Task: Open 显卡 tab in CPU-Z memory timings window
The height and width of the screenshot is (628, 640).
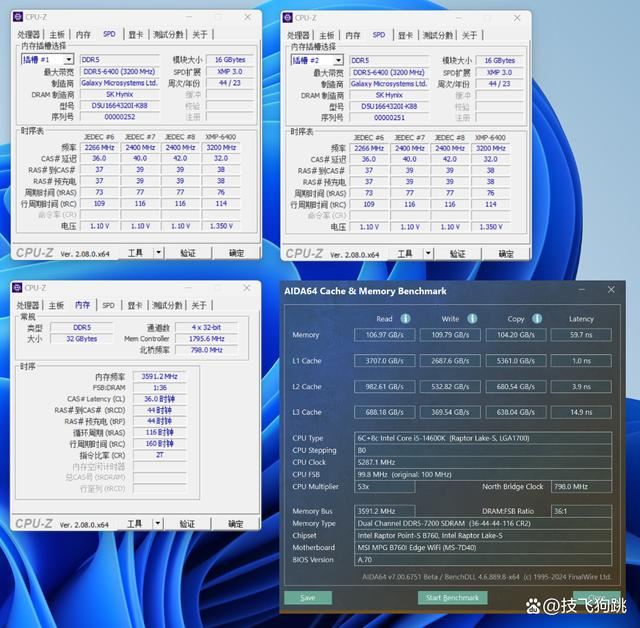Action: 135,305
